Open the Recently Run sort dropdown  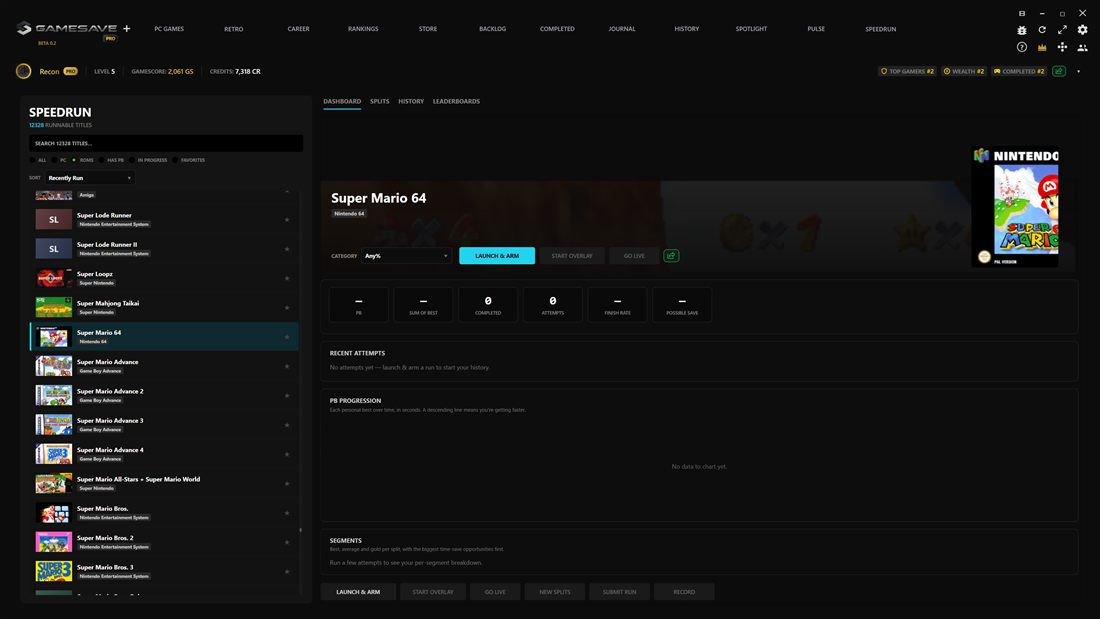pos(89,178)
